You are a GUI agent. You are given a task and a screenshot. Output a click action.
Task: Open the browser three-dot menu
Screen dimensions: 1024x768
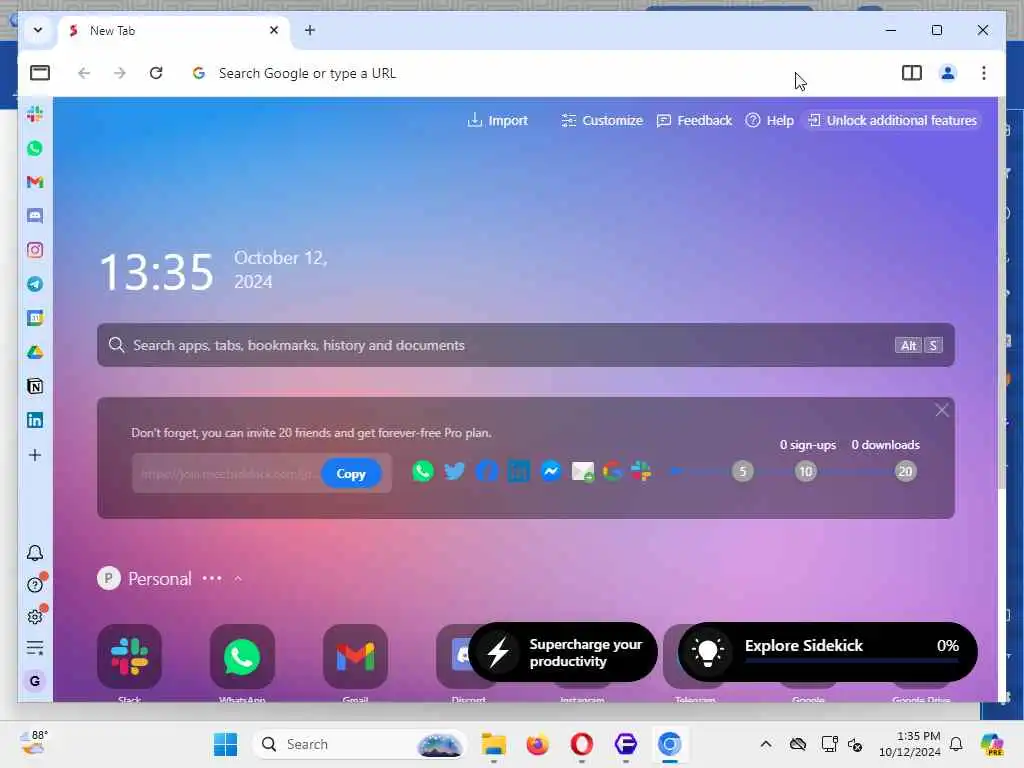[984, 72]
